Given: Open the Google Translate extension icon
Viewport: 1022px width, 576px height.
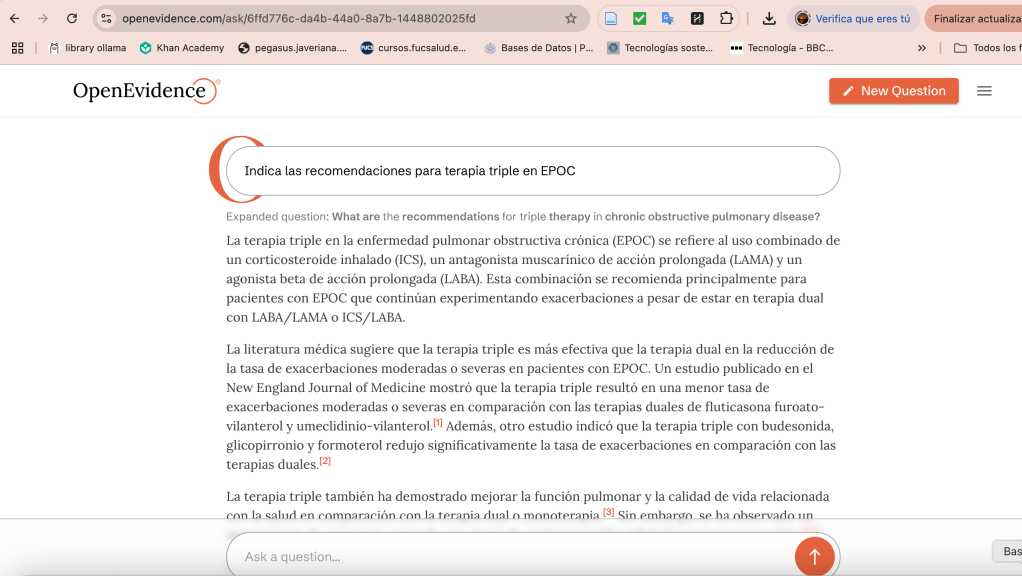Looking at the screenshot, I should pos(668,18).
